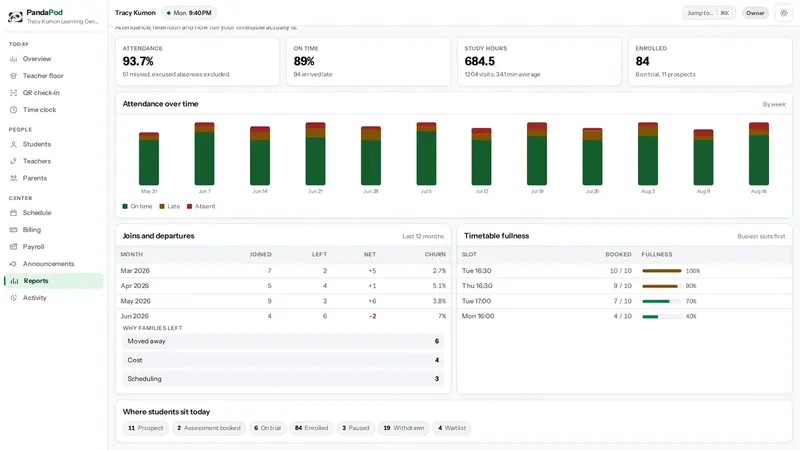
Task: Click the Teacher floor icon
Action: click(x=13, y=76)
